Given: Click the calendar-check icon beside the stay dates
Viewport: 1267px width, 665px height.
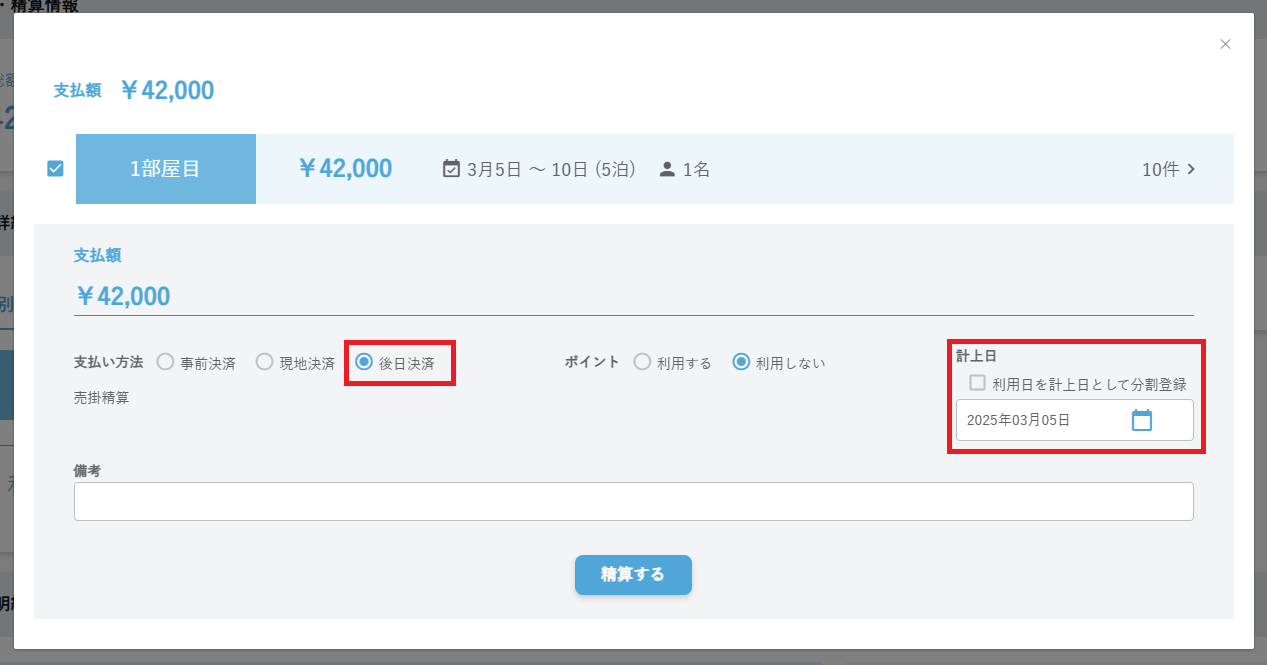Looking at the screenshot, I should pyautogui.click(x=451, y=169).
